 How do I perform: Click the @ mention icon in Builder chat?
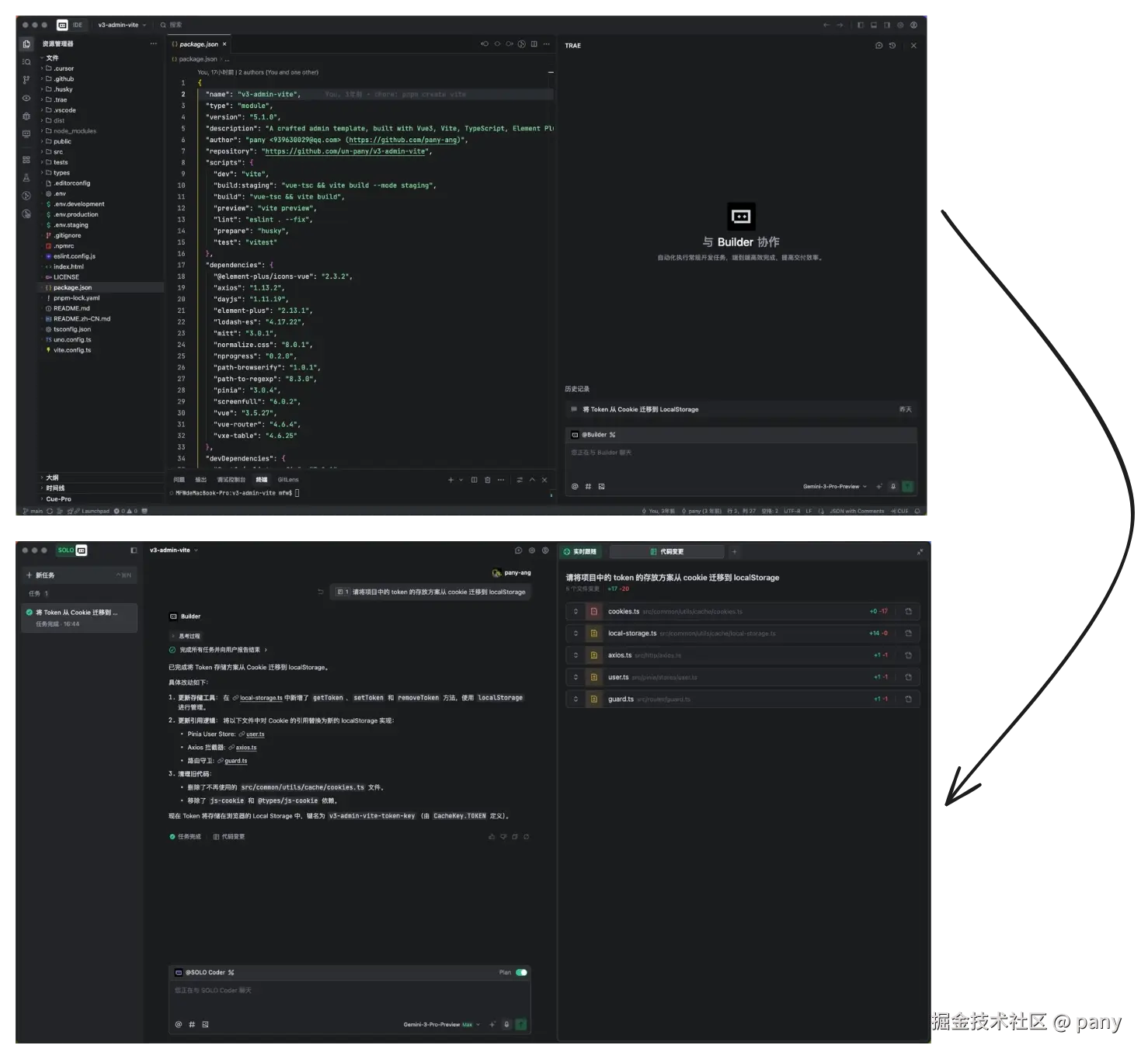pos(575,487)
